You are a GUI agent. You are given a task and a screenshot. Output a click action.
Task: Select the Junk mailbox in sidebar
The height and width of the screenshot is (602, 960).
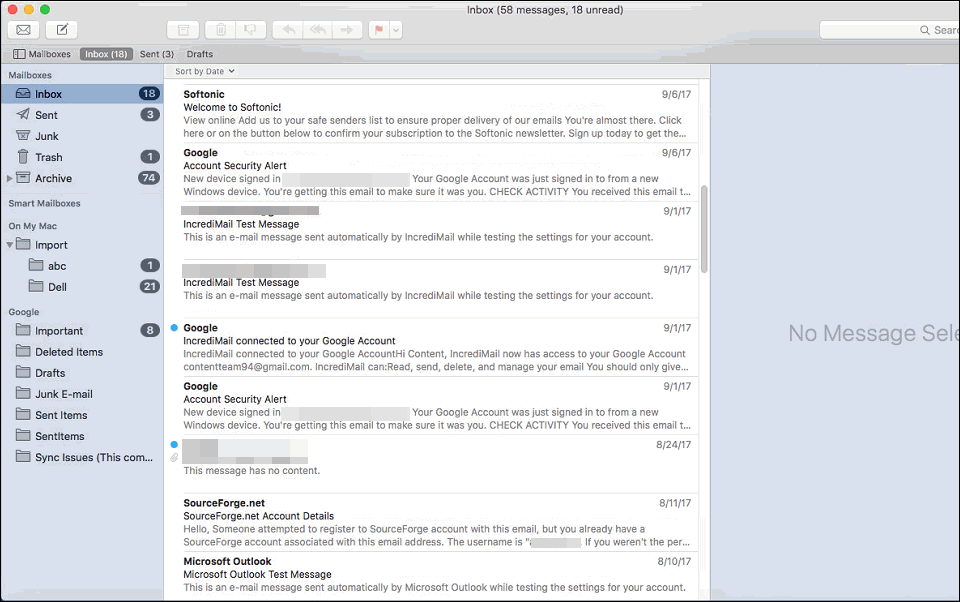coord(47,136)
